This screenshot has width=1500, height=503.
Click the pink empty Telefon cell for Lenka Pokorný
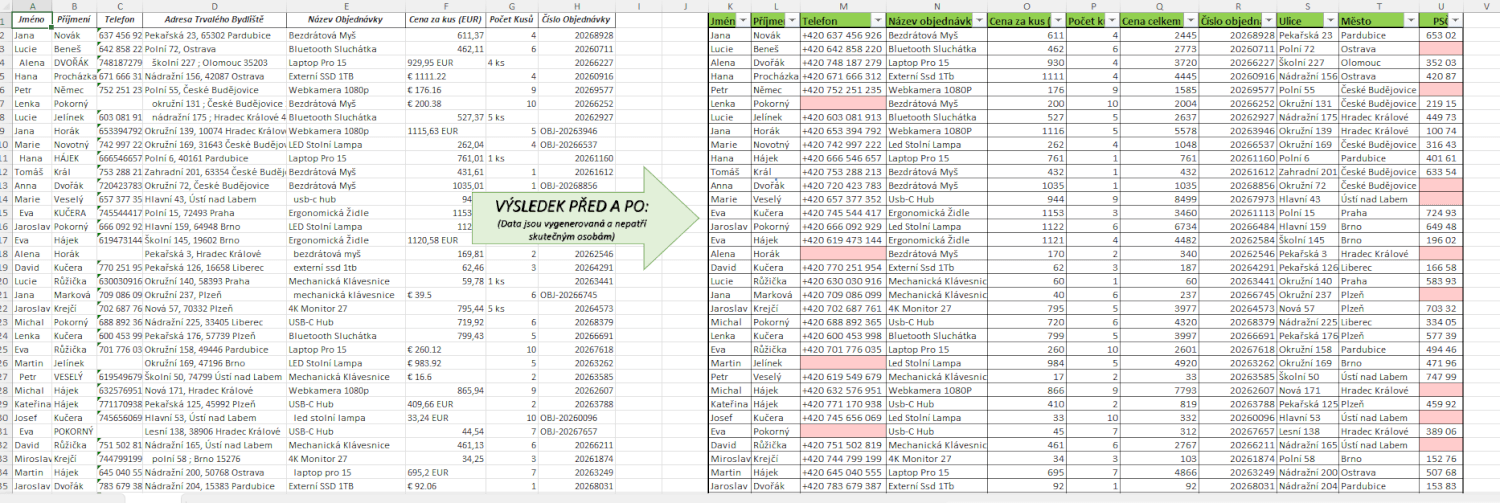click(843, 103)
